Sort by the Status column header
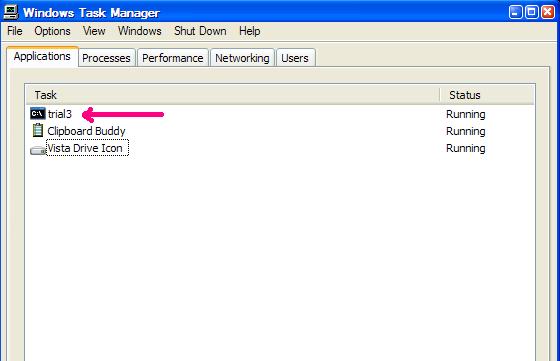Image resolution: width=560 pixels, height=361 pixels. point(487,95)
